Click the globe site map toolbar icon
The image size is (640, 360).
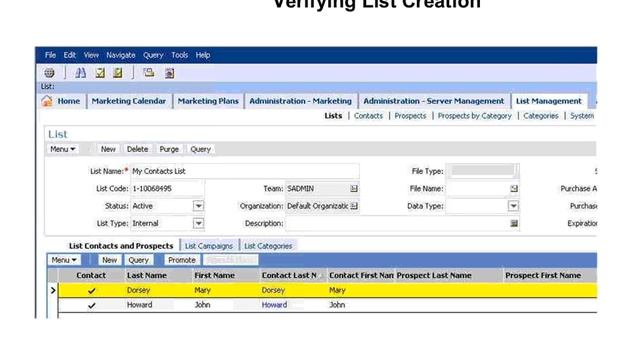click(49, 73)
